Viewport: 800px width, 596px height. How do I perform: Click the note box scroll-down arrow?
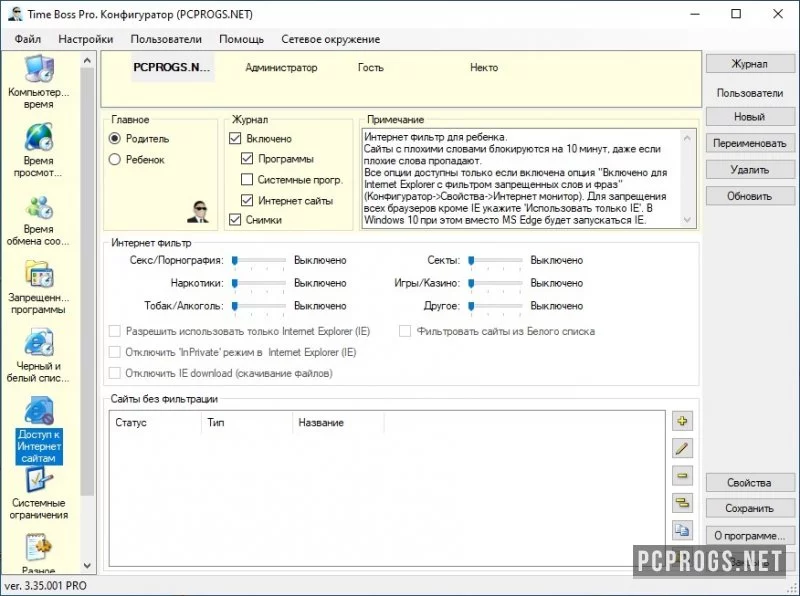687,220
